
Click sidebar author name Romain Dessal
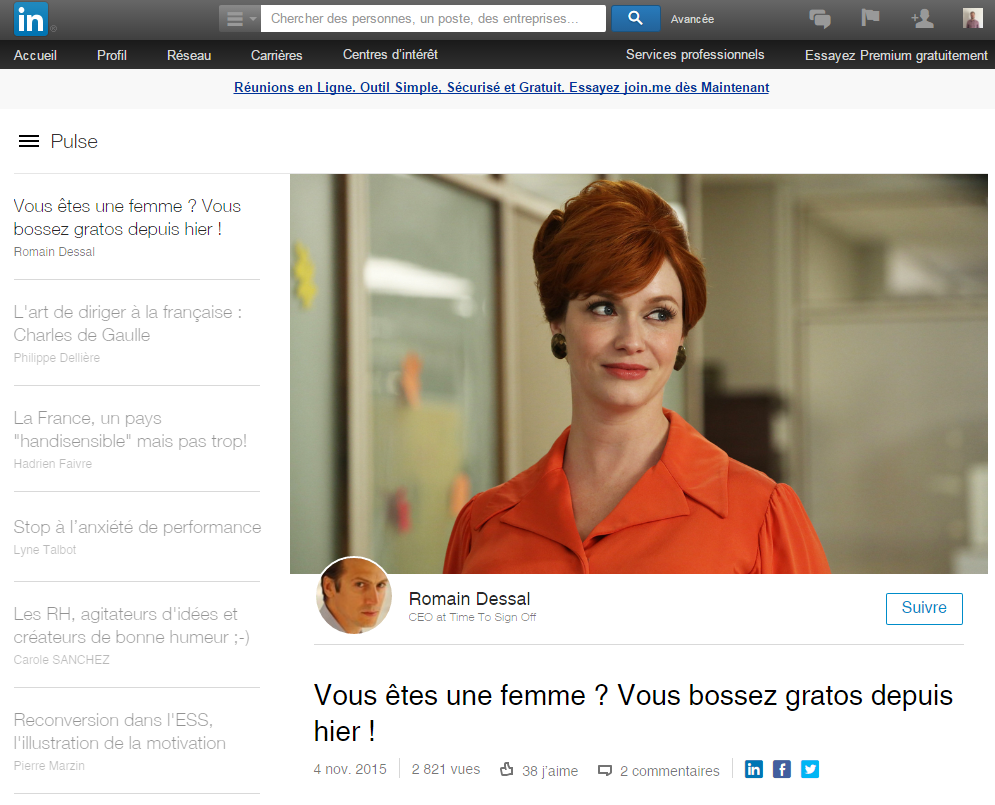pyautogui.click(x=54, y=252)
